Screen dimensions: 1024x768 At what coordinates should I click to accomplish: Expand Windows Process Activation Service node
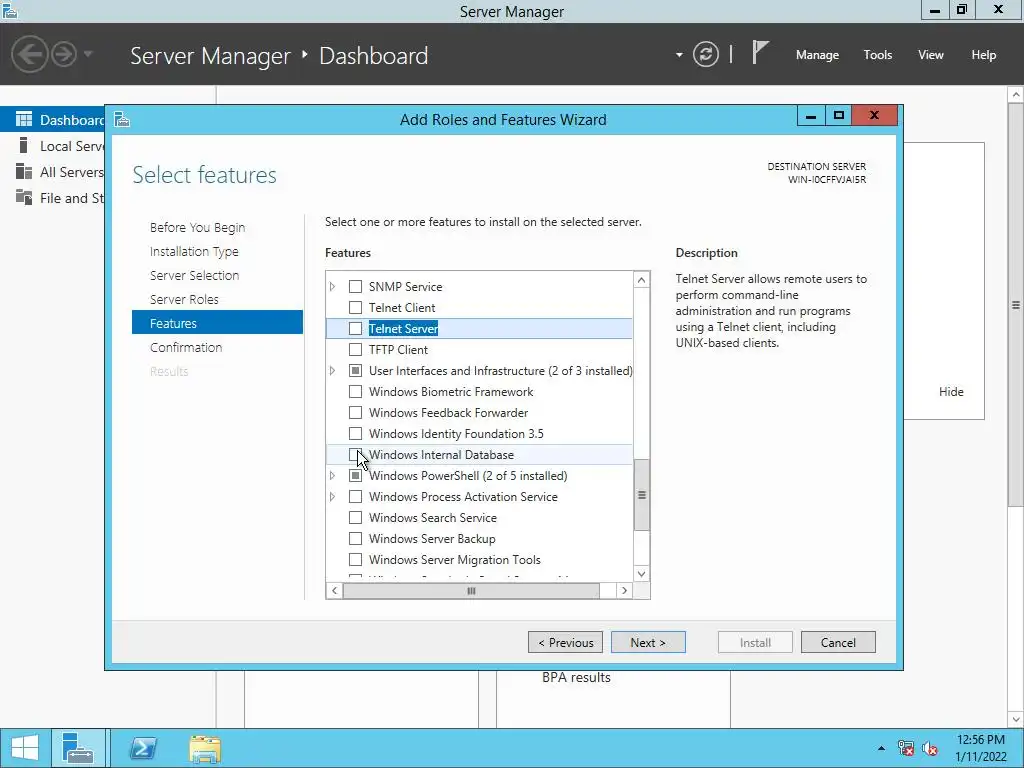332,496
